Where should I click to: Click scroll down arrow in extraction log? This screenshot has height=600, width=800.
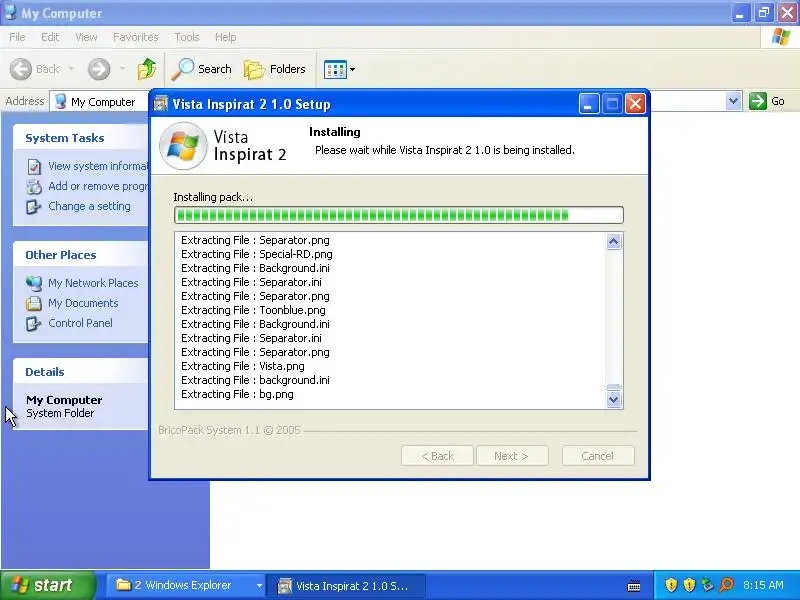tap(613, 399)
